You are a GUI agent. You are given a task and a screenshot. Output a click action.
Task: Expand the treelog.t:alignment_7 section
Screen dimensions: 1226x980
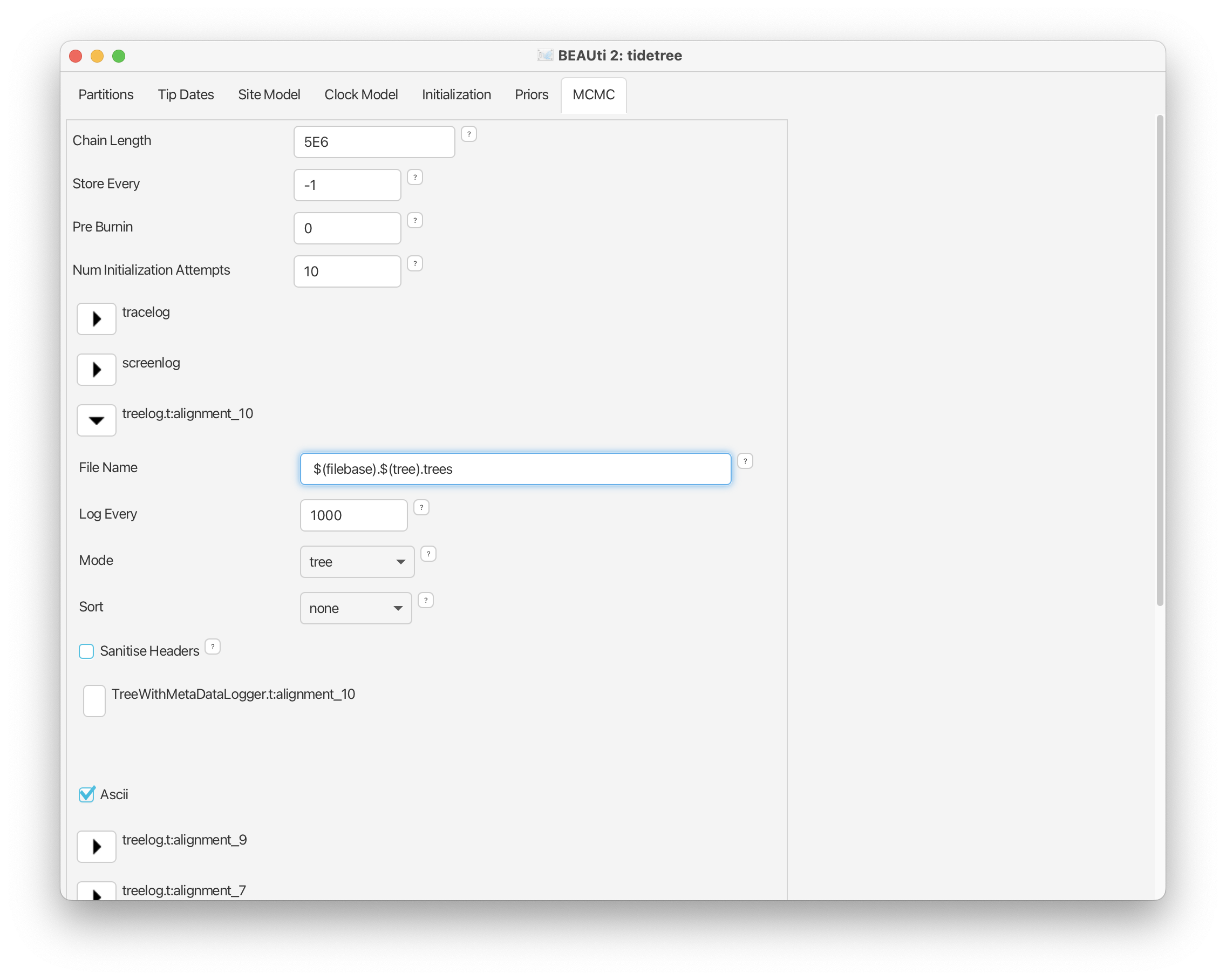[97, 892]
